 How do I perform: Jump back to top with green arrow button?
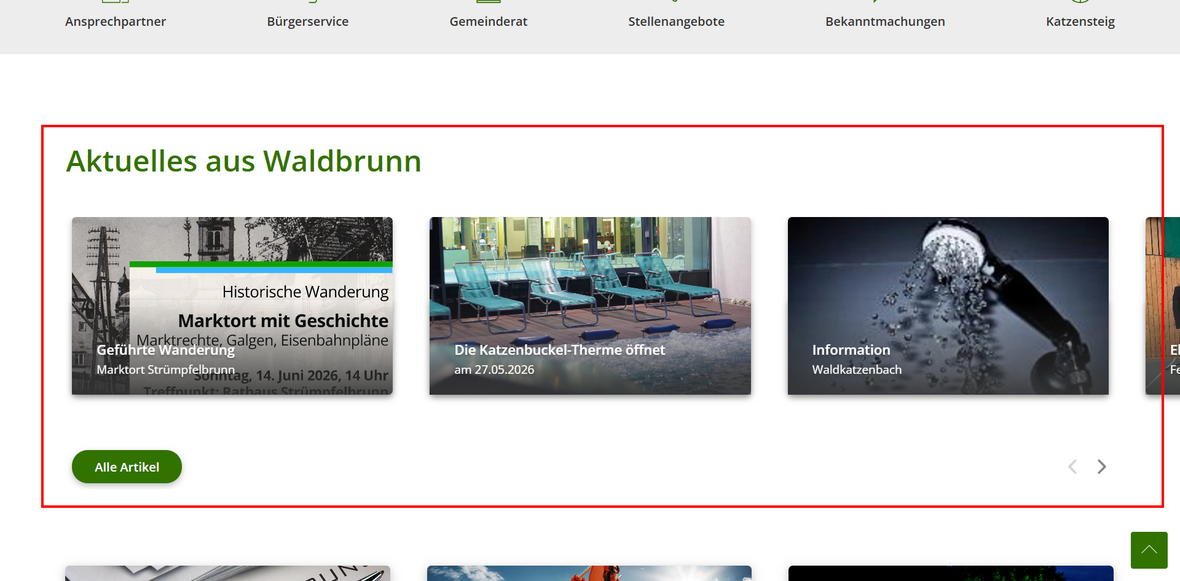(x=1149, y=550)
